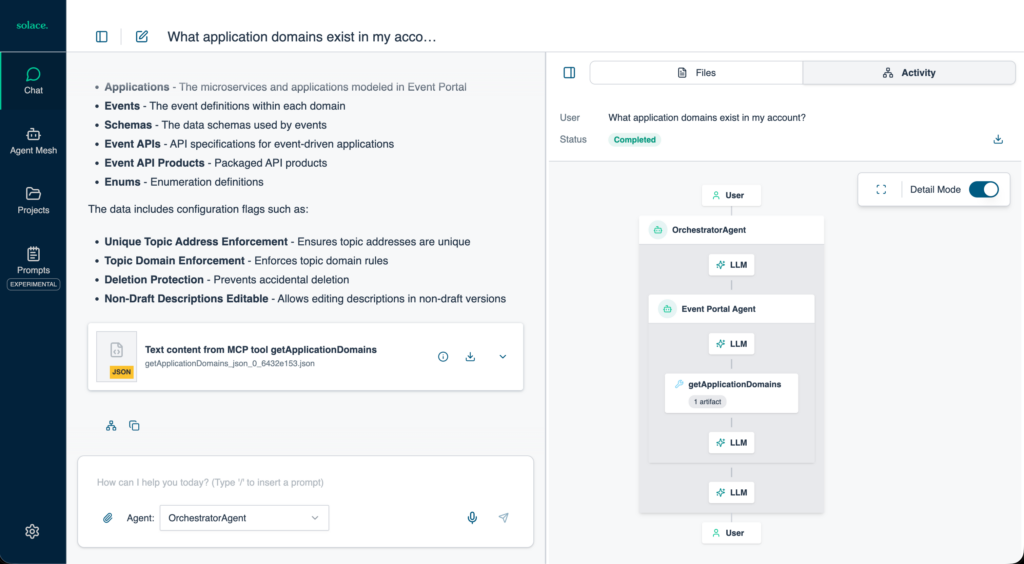Download the getApplicationDomains JSON artifact
The height and width of the screenshot is (564, 1024).
pyautogui.click(x=470, y=357)
